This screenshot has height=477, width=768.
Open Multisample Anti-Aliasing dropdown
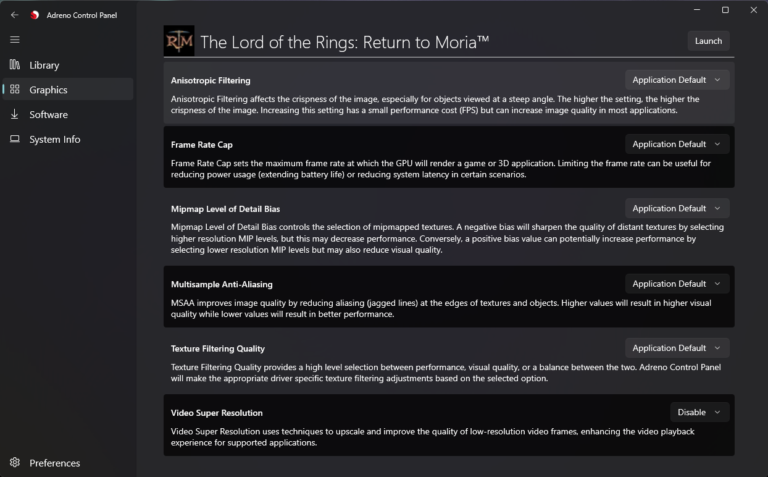pos(677,284)
